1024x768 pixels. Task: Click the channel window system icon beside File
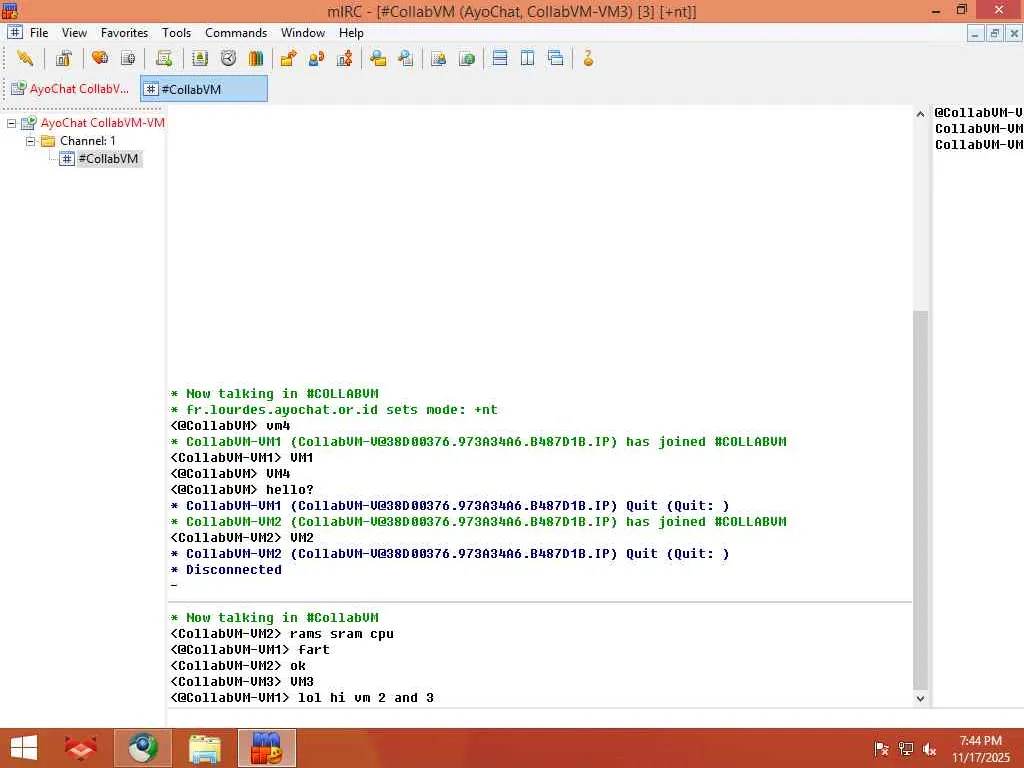(15, 32)
